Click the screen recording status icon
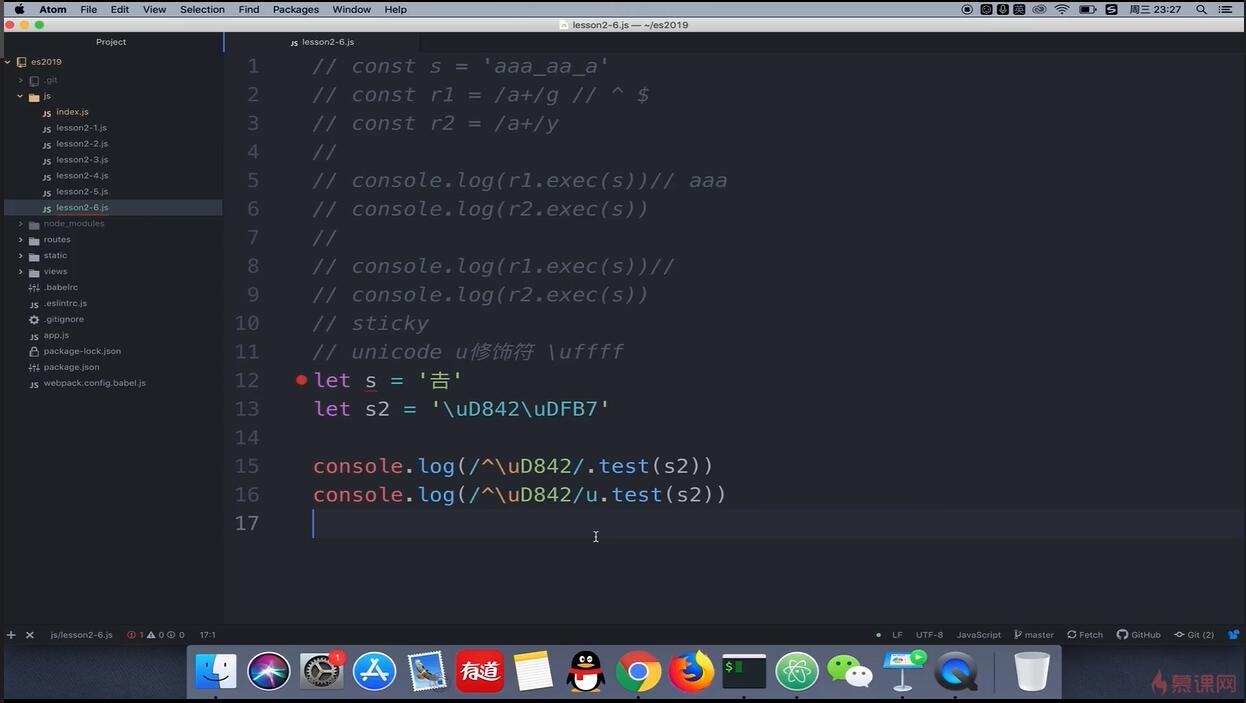1246x703 pixels. pyautogui.click(x=967, y=9)
